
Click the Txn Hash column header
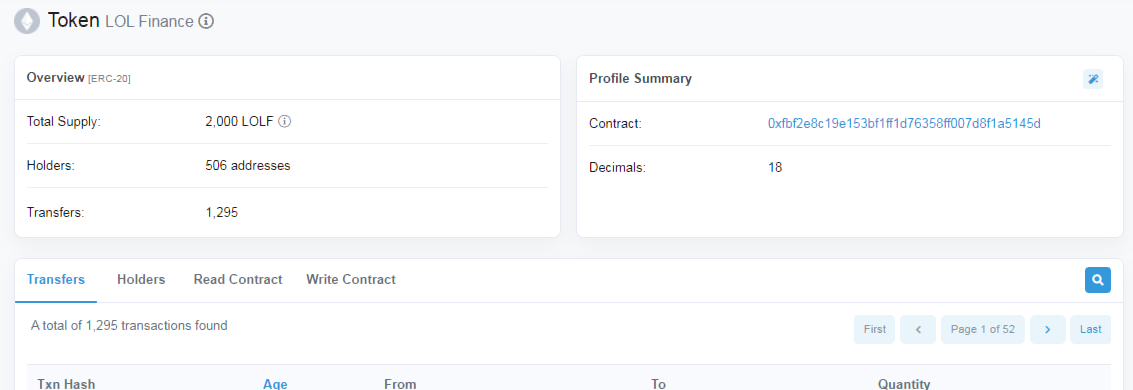click(x=66, y=384)
